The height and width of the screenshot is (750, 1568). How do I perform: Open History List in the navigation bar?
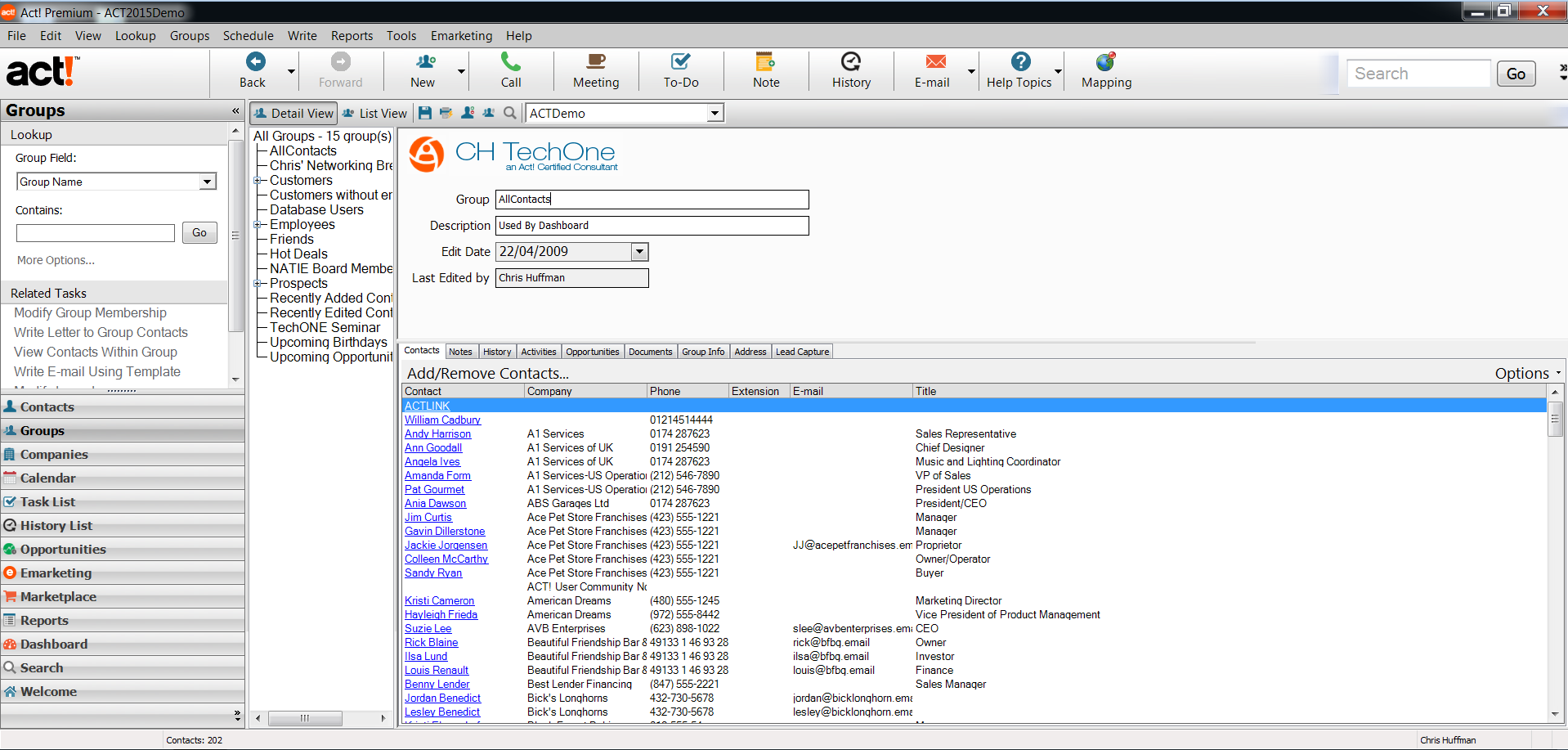(x=123, y=525)
